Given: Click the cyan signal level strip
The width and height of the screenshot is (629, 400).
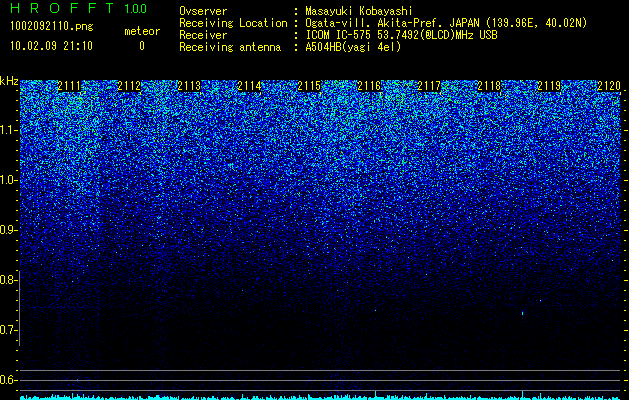Looking at the screenshot, I should (x=320, y=397).
